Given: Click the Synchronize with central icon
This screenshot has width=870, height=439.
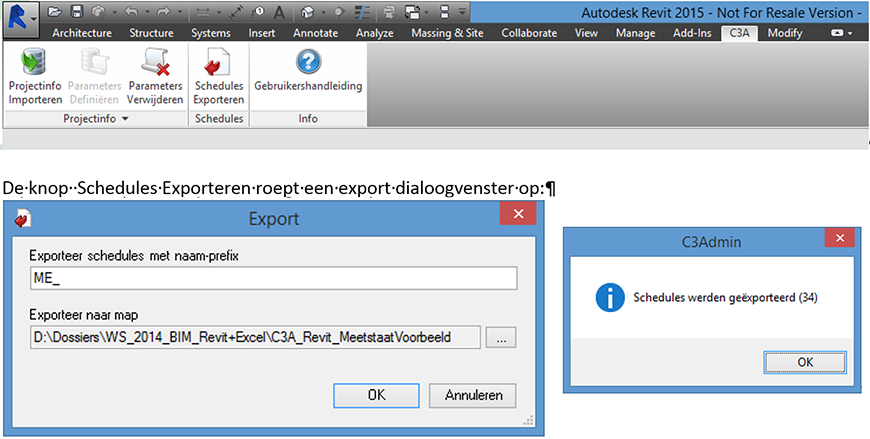Looking at the screenshot, I should [x=98, y=12].
